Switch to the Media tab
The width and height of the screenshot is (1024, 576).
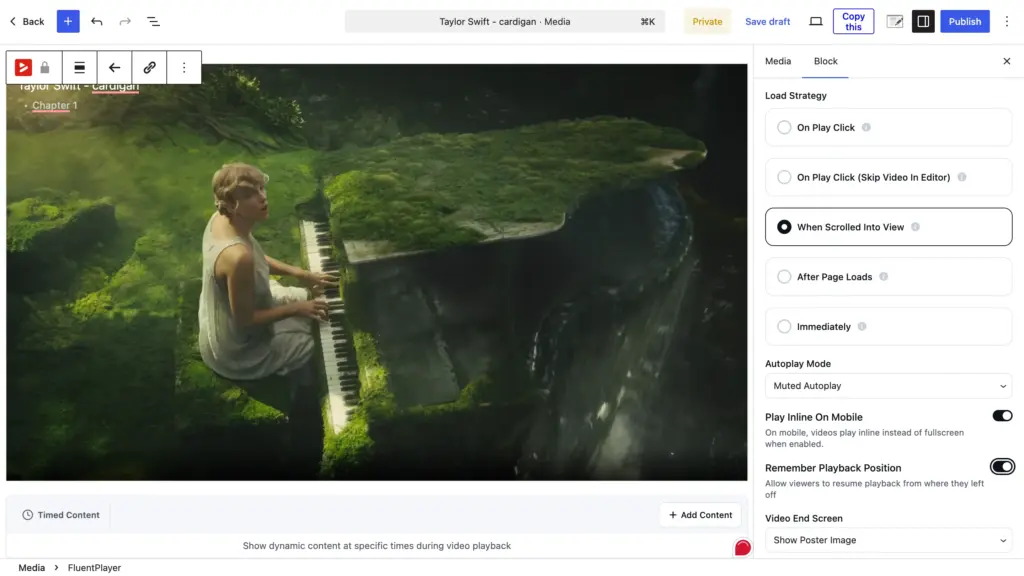click(778, 61)
